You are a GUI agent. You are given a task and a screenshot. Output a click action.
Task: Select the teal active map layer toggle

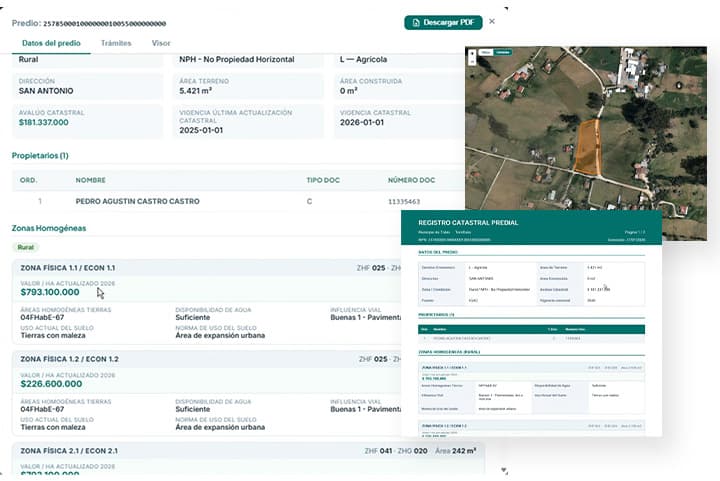503,52
